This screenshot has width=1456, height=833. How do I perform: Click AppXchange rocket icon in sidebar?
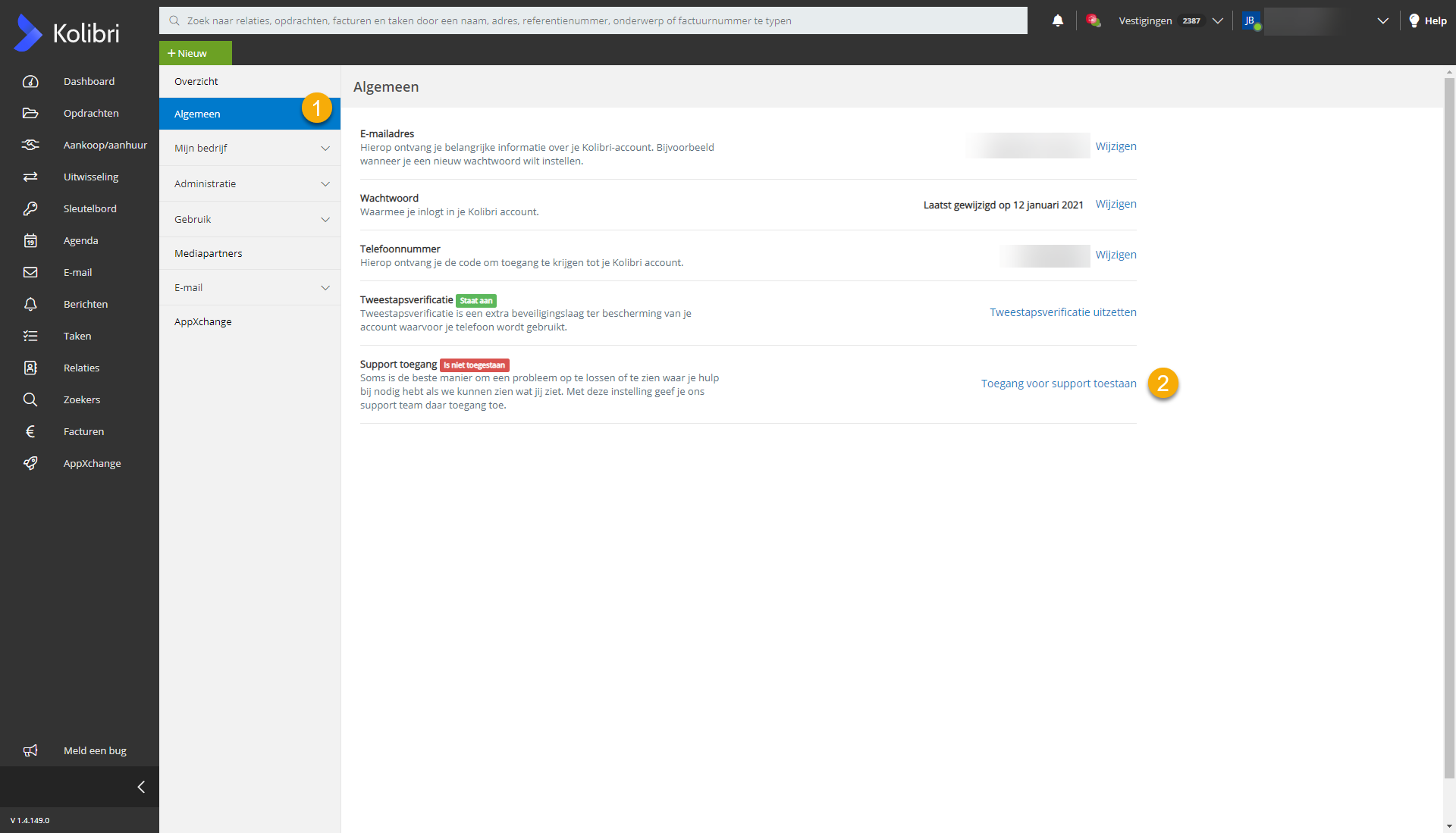pyautogui.click(x=30, y=463)
